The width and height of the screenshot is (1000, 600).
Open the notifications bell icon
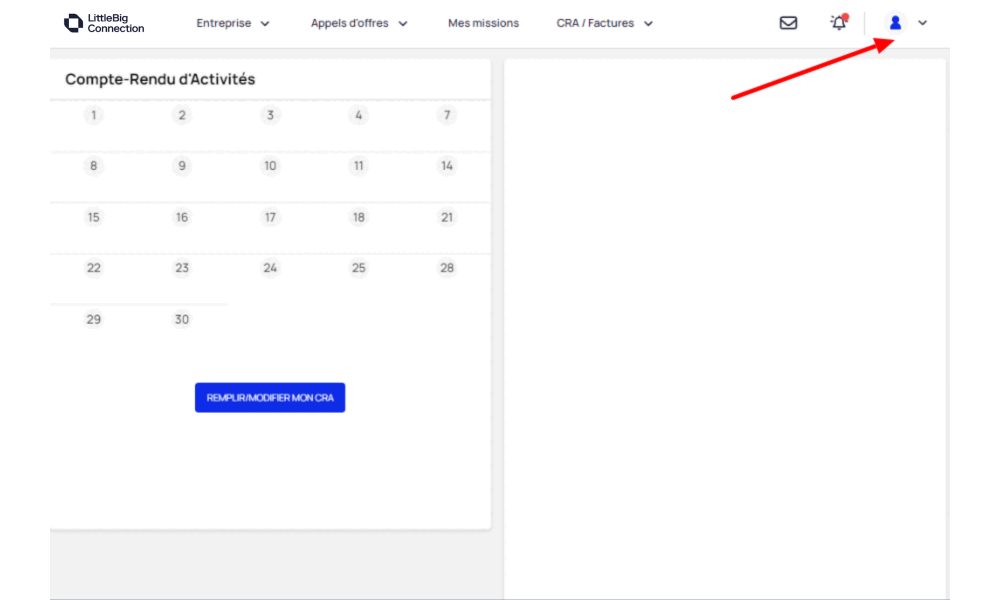[x=839, y=23]
